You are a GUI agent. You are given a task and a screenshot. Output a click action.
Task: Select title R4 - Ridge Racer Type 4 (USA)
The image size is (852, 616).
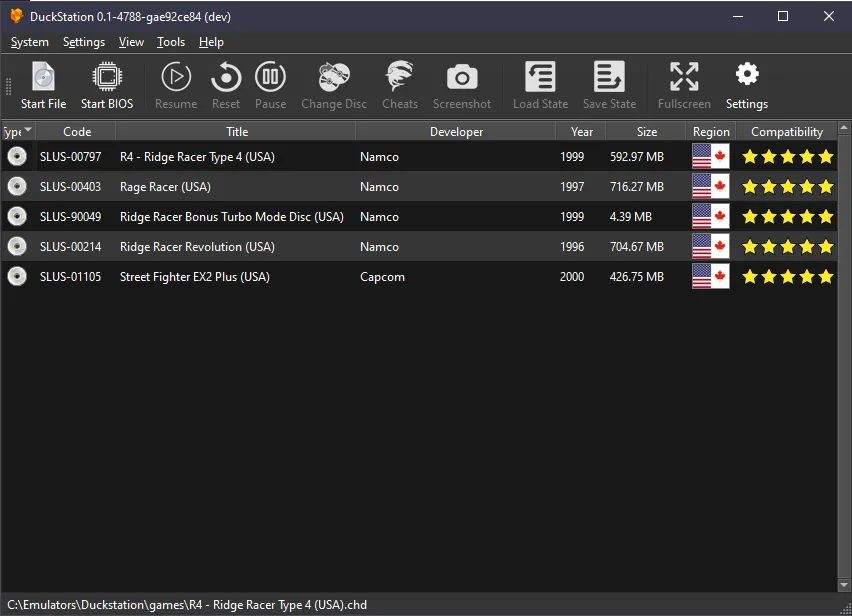point(197,157)
